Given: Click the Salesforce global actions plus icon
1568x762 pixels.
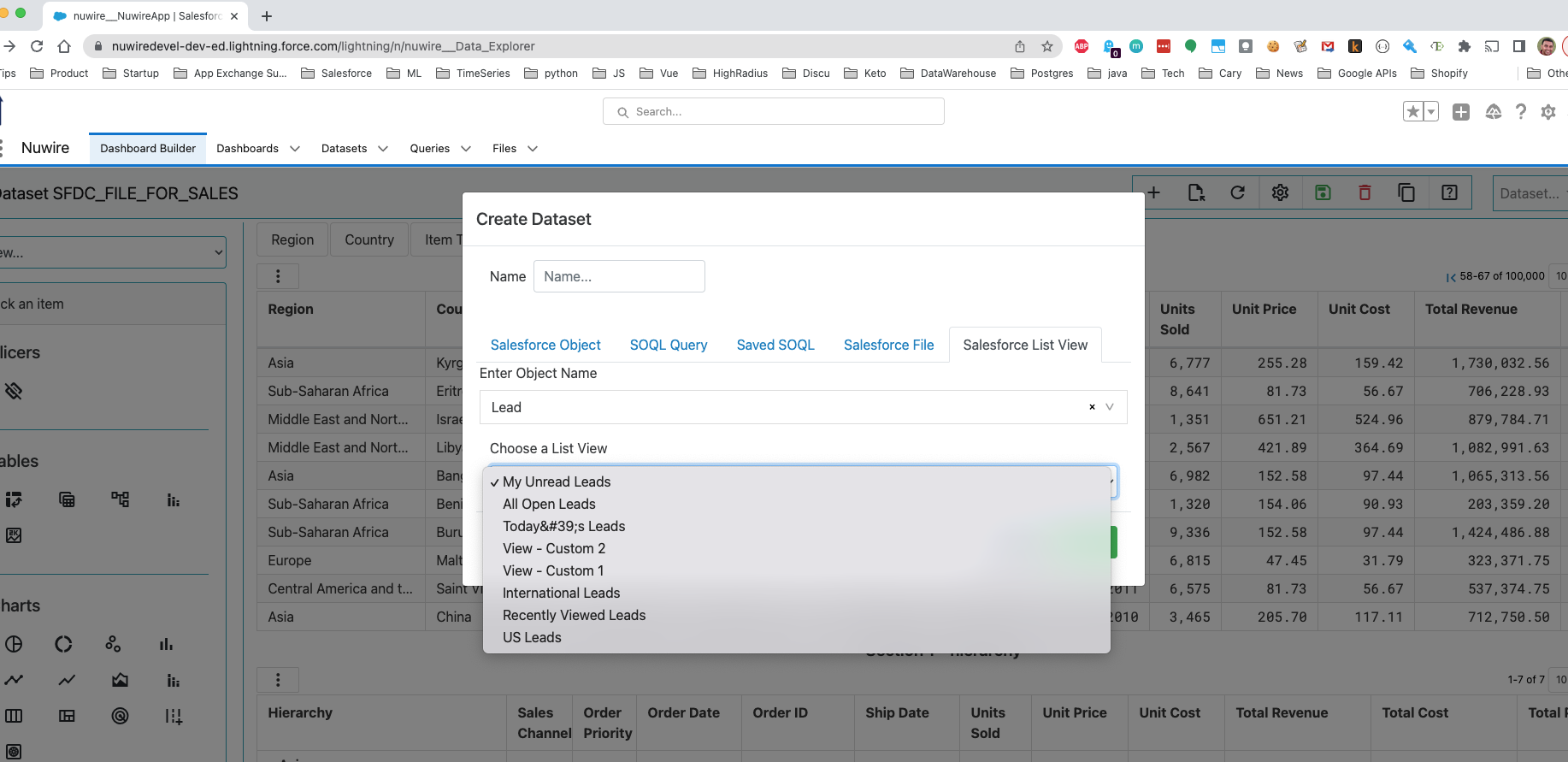Looking at the screenshot, I should [1461, 112].
